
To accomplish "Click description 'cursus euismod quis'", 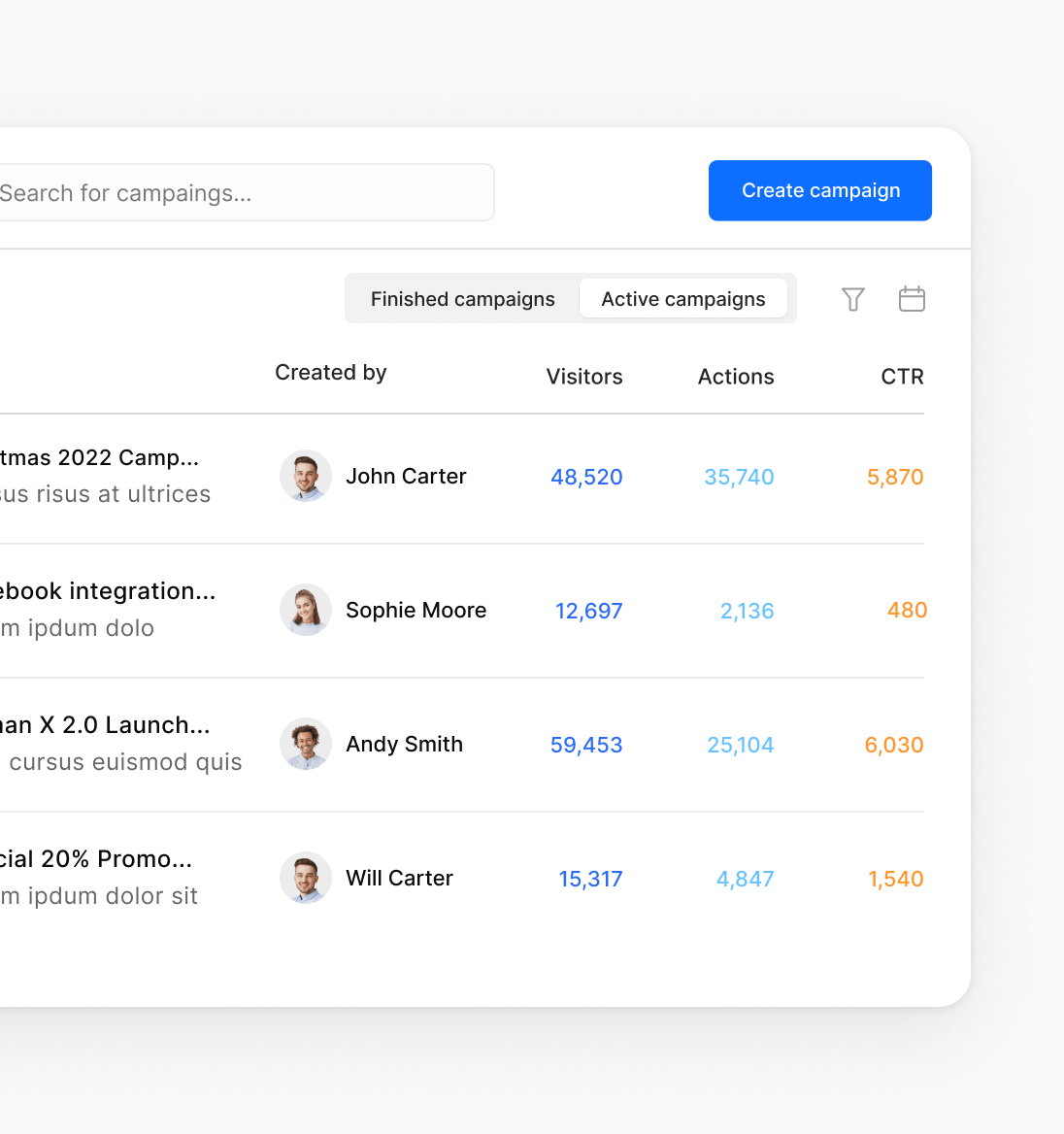I will (x=126, y=761).
